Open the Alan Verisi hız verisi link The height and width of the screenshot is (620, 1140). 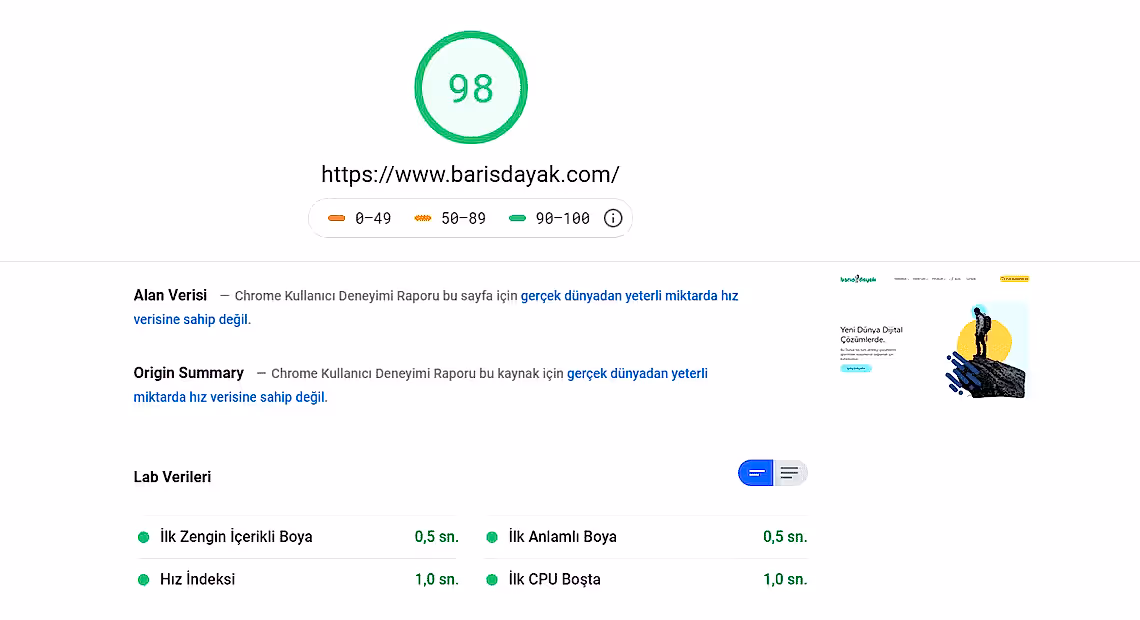click(629, 295)
